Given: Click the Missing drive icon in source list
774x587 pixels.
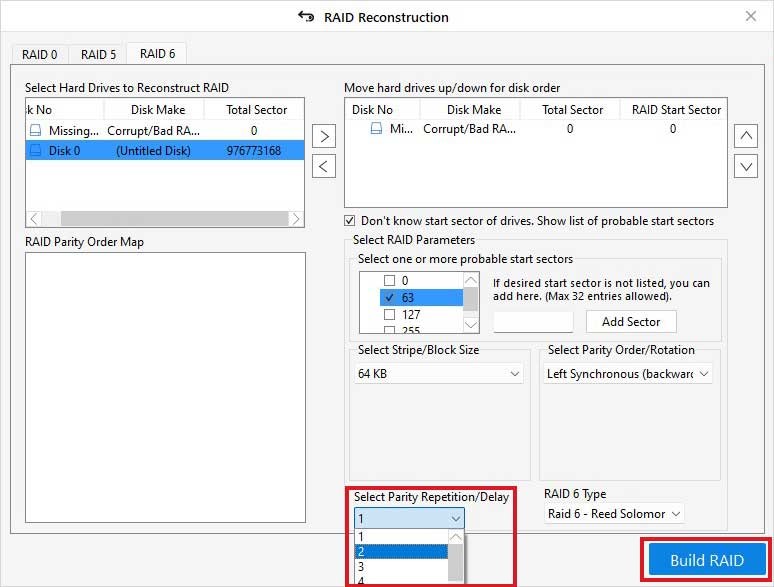Looking at the screenshot, I should point(36,130).
